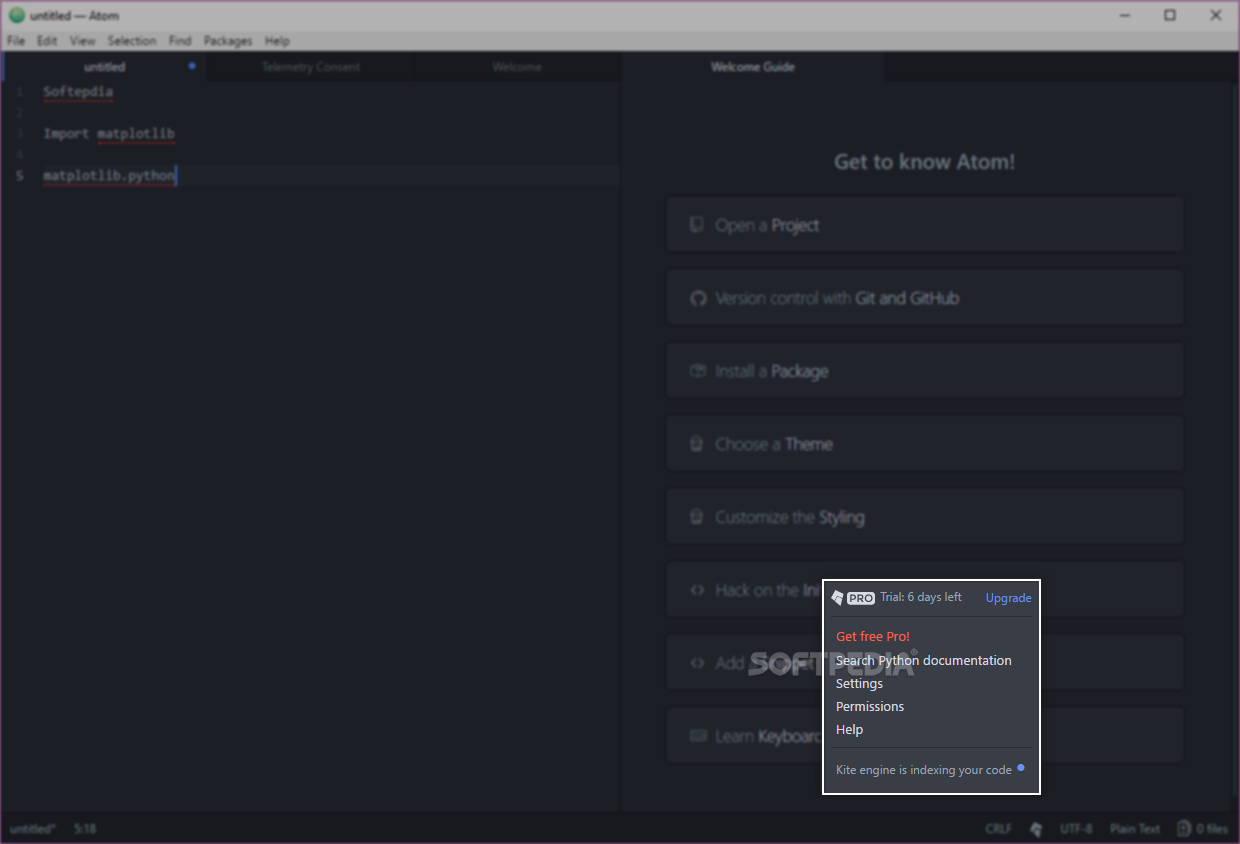Click the Kite icon in the status bar
This screenshot has height=844, width=1240.
1036,829
